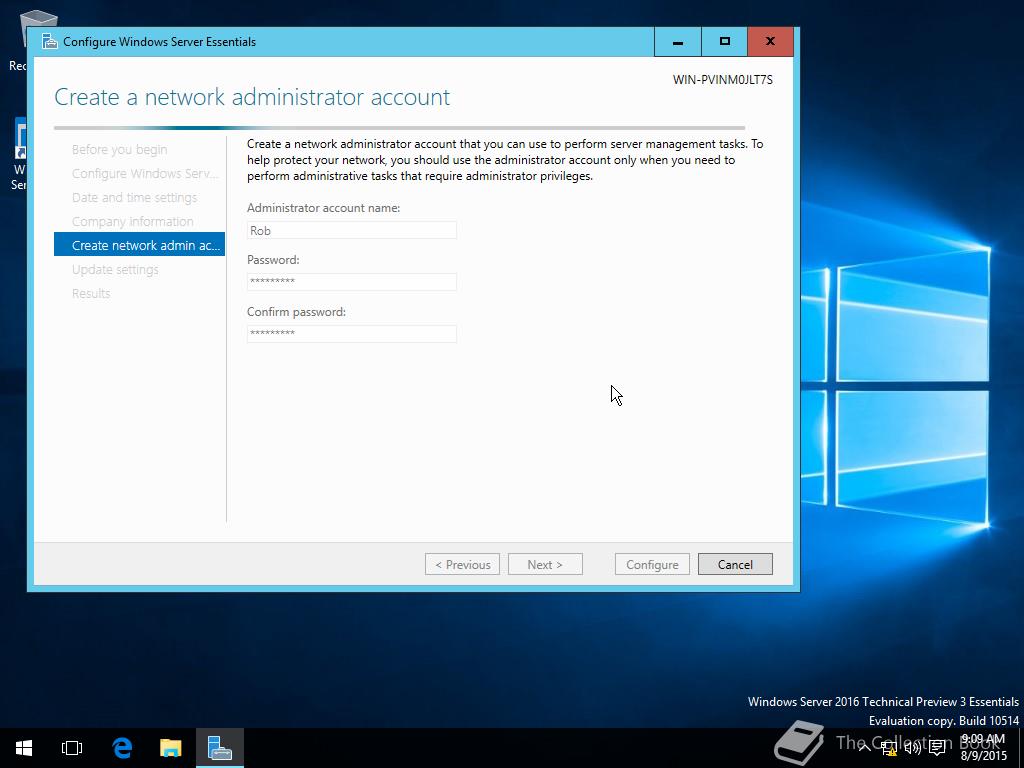Click the 'Confirm password:' label

296,312
